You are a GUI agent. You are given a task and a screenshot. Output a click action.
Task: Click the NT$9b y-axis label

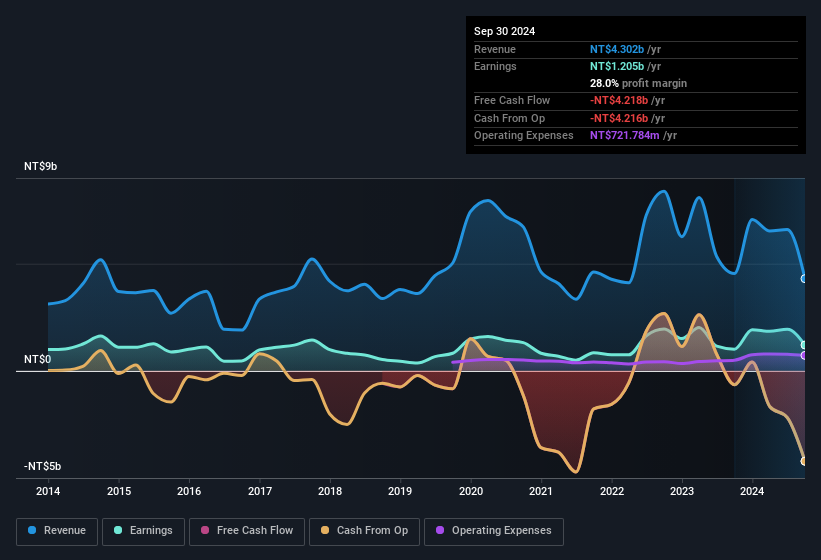[x=40, y=166]
